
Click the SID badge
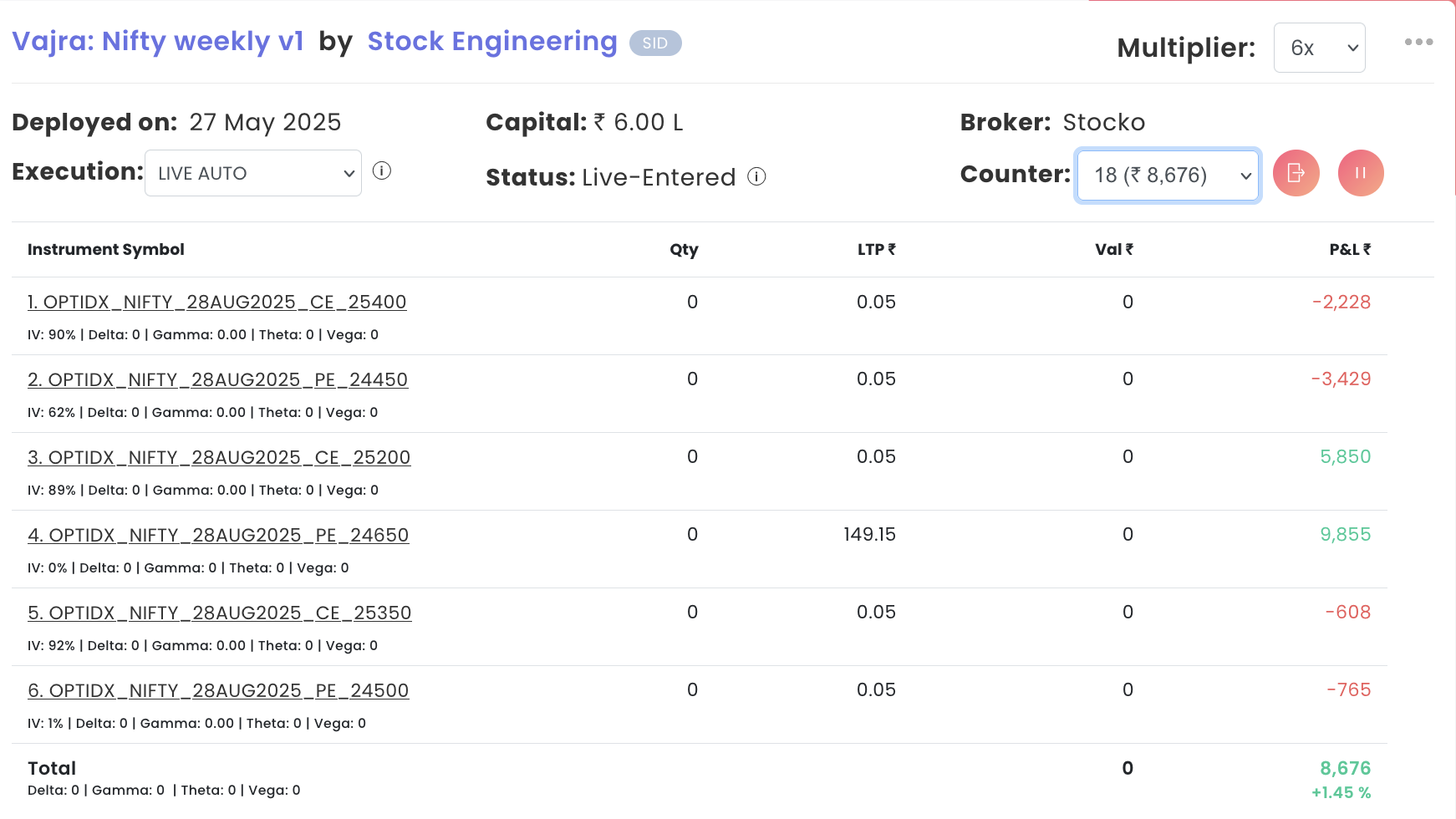click(655, 43)
